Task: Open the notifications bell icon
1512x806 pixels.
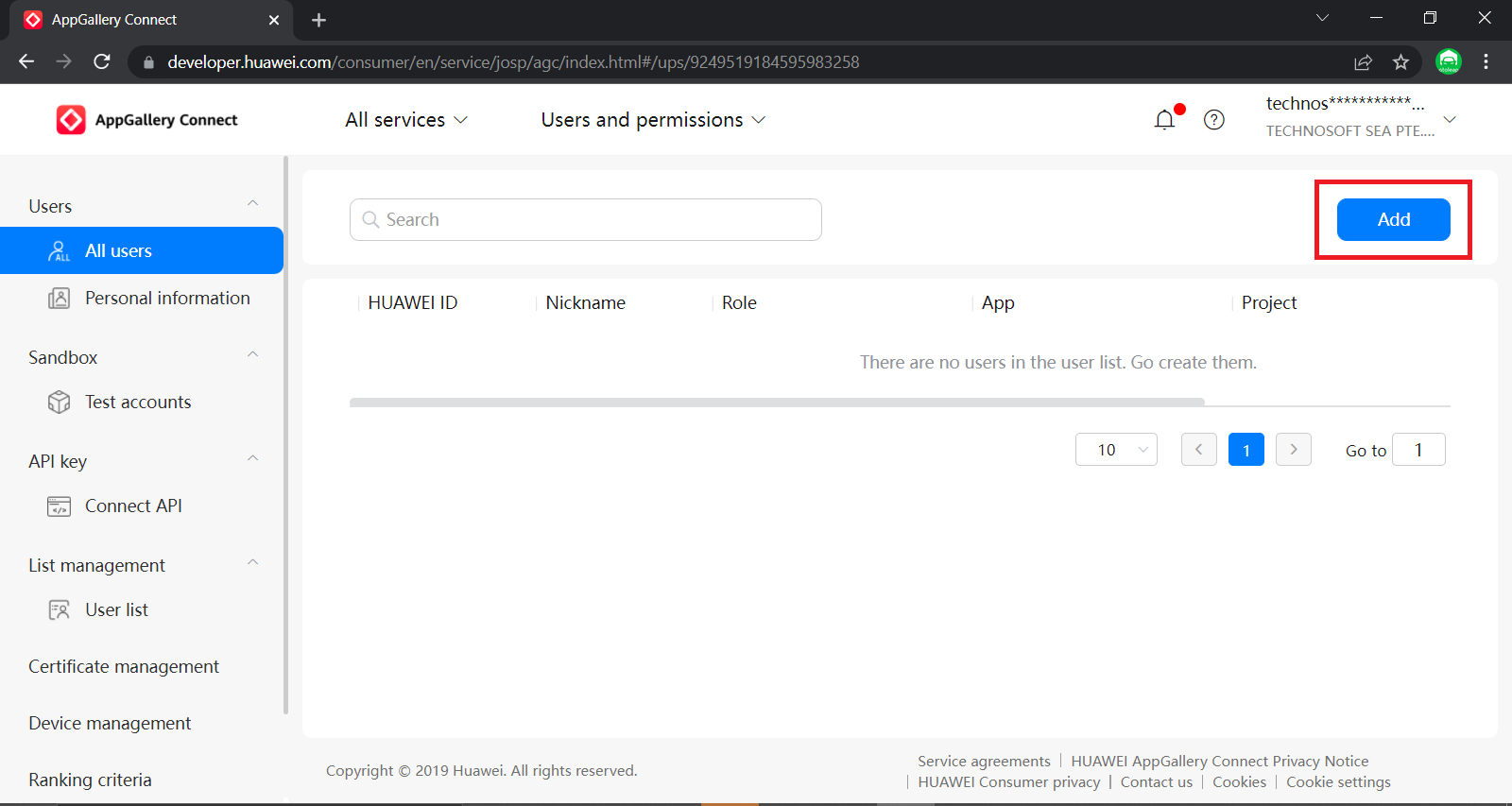Action: tap(1165, 119)
